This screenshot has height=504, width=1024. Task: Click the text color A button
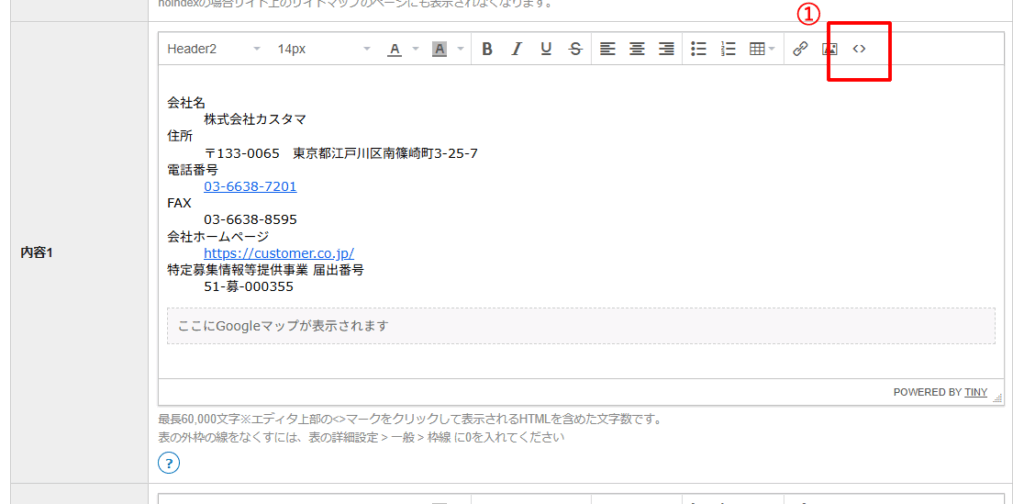[394, 49]
